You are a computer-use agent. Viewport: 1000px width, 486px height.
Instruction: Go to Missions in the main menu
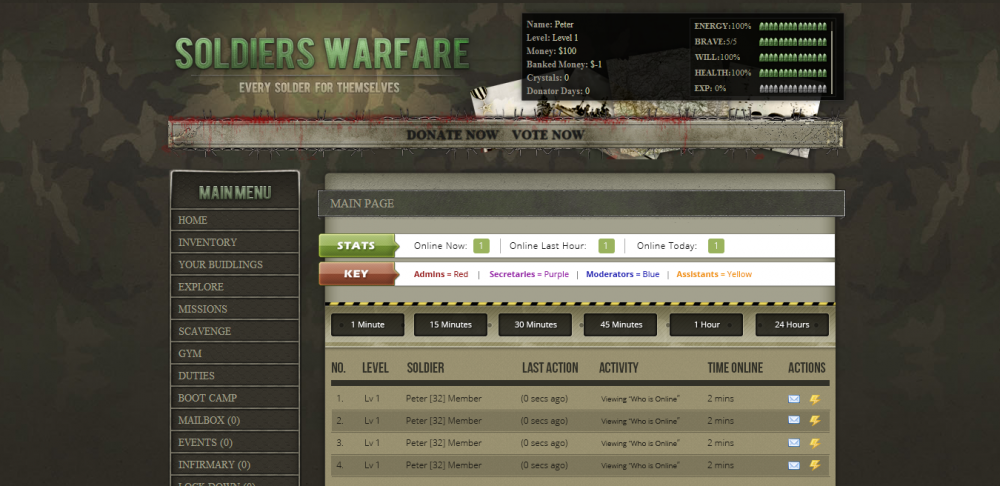pos(202,309)
